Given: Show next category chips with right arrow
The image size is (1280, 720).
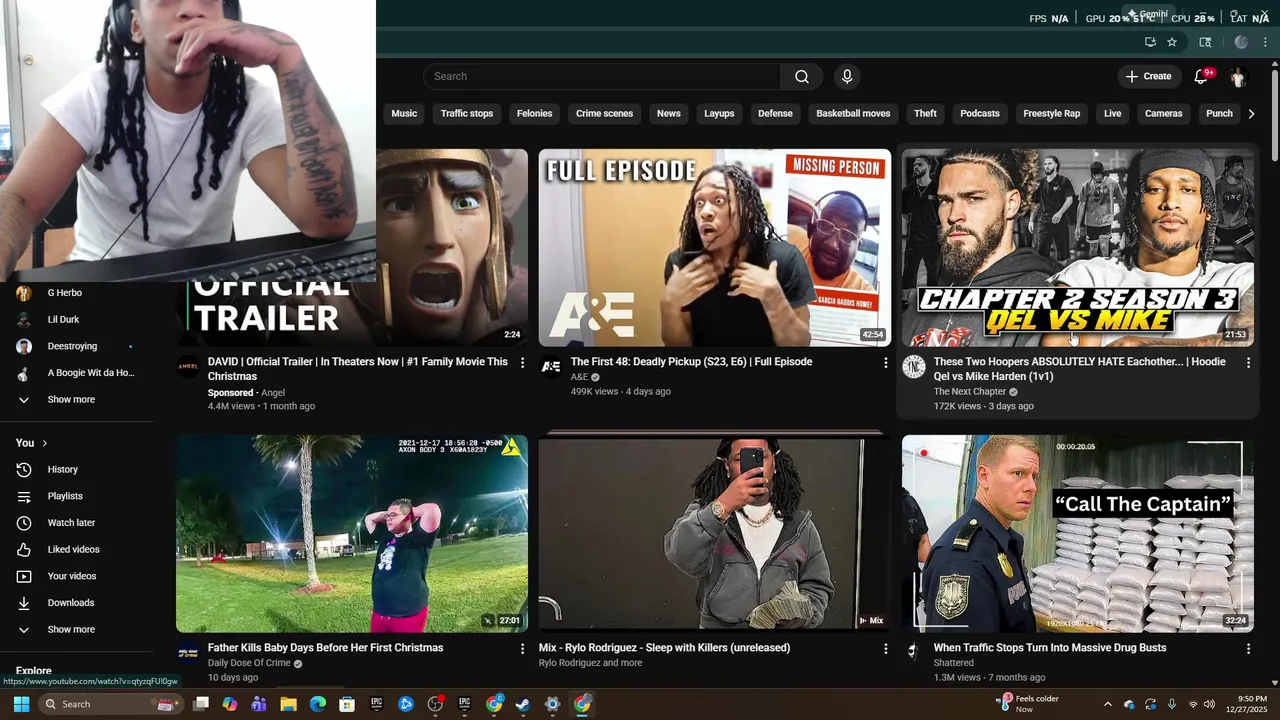Looking at the screenshot, I should (x=1251, y=114).
